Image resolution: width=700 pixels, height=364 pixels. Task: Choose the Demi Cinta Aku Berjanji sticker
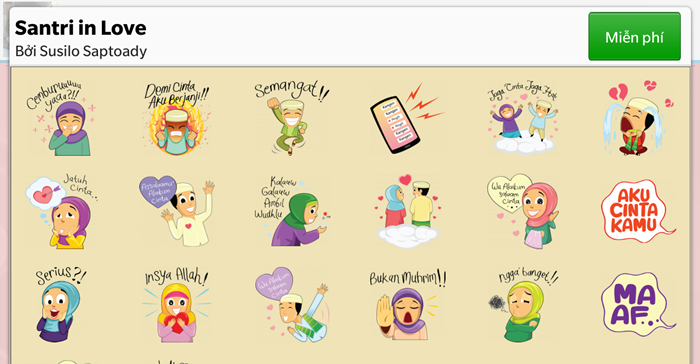(177, 118)
